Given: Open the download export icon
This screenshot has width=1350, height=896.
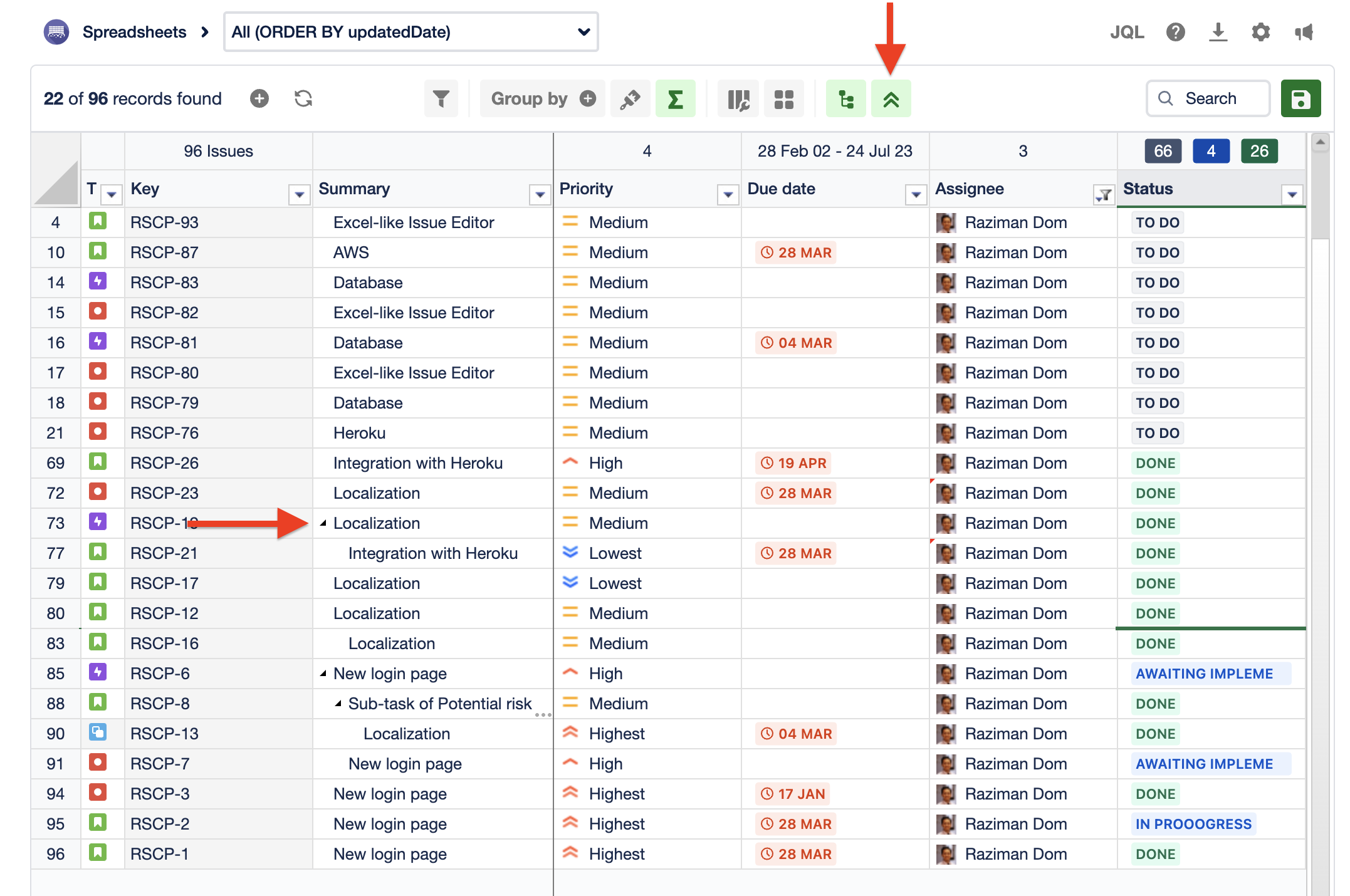Looking at the screenshot, I should click(1217, 32).
